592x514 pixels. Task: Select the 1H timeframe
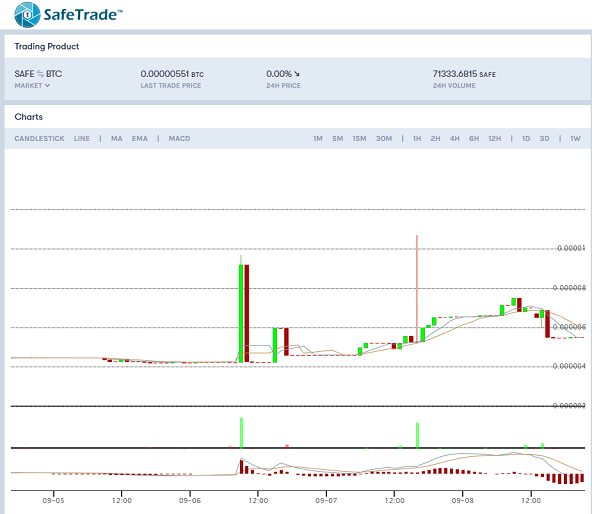coord(417,139)
